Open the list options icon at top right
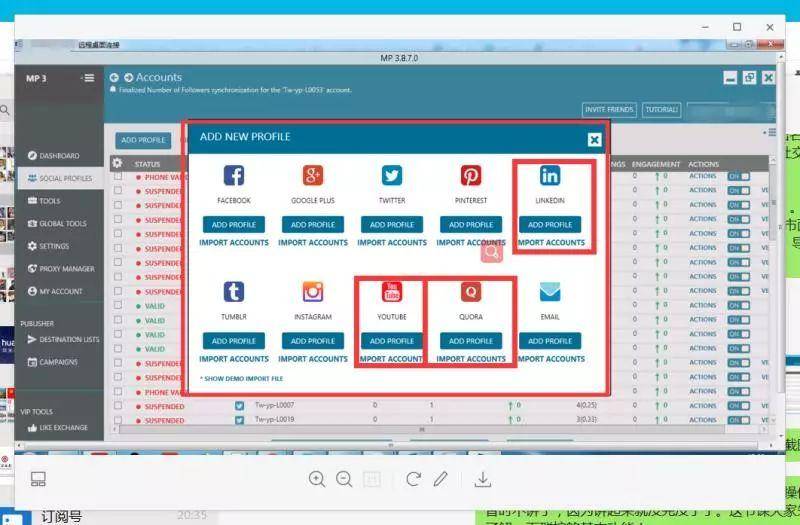 click(x=770, y=132)
